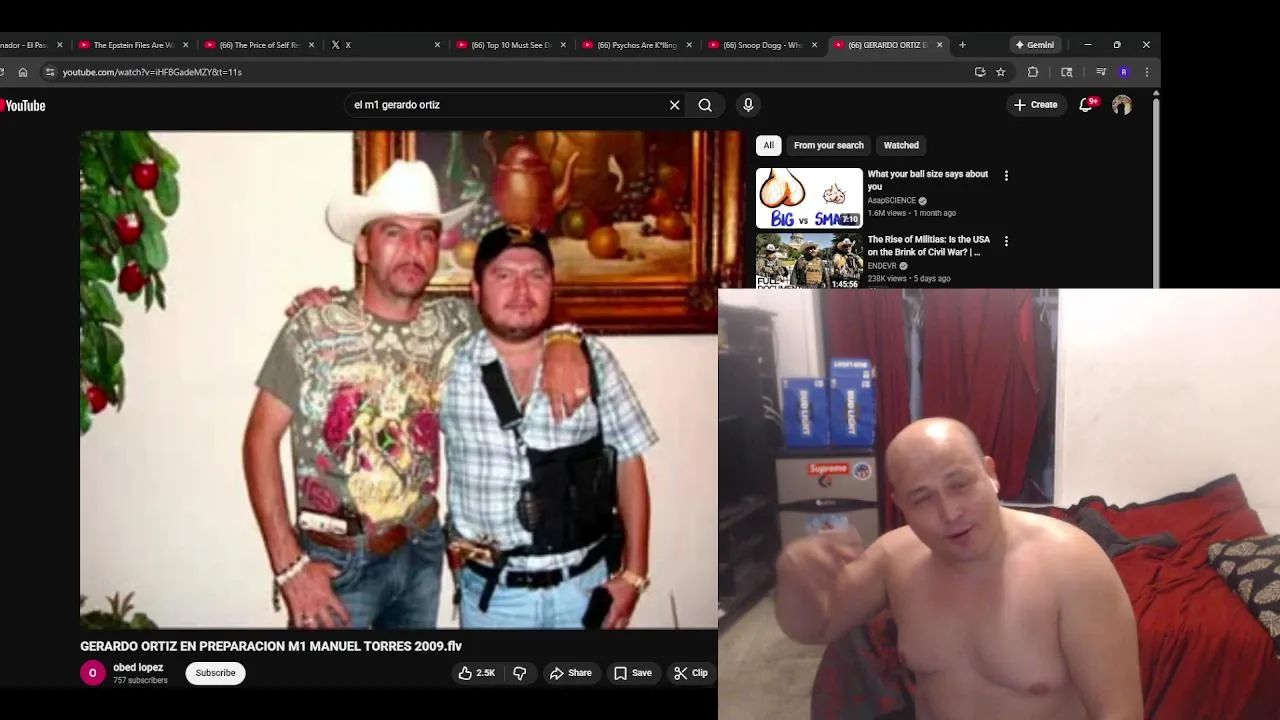Viewport: 1280px width, 720px height.
Task: Click the page vertical scrollbar
Action: (1156, 188)
